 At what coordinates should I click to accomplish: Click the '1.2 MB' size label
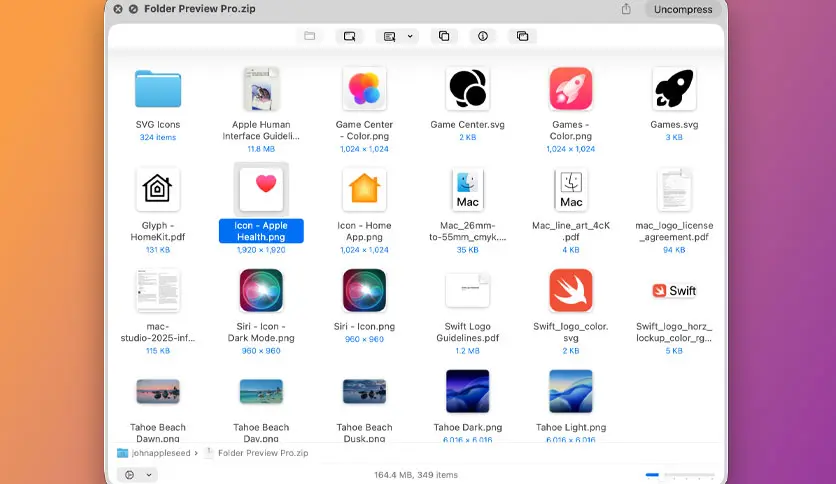click(468, 351)
